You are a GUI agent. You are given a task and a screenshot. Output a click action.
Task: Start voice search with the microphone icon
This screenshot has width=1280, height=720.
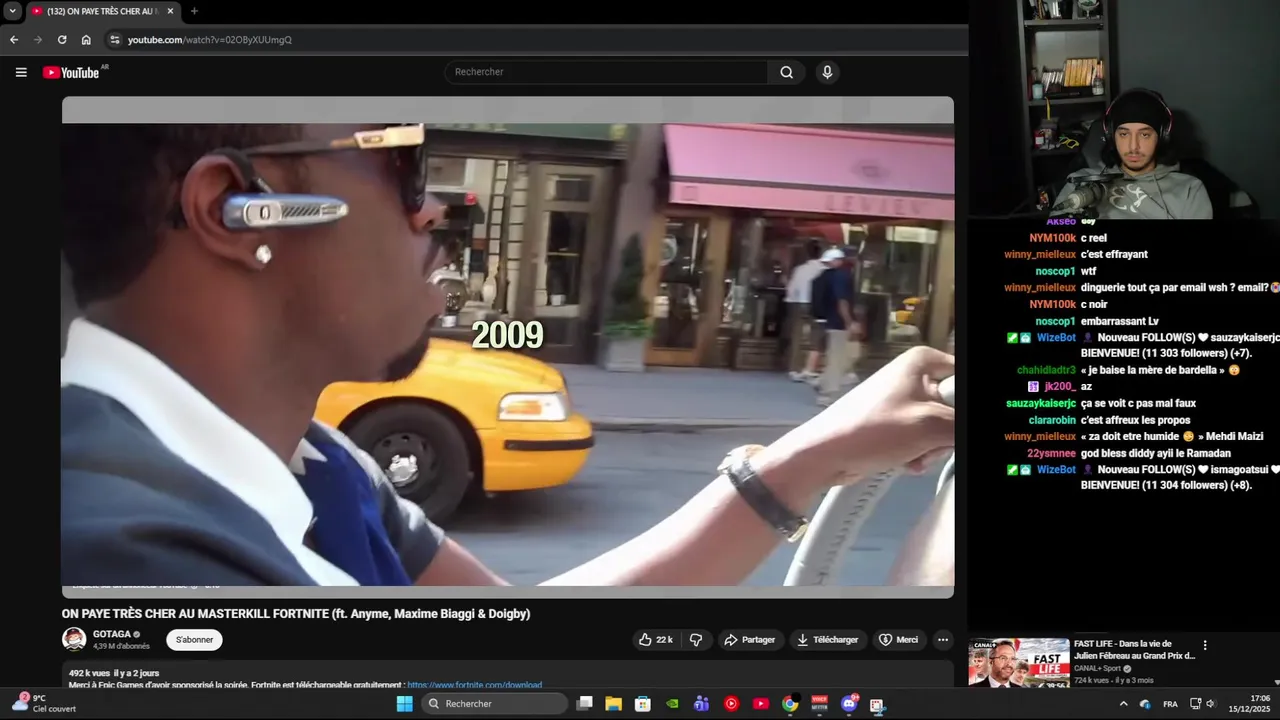pos(826,72)
